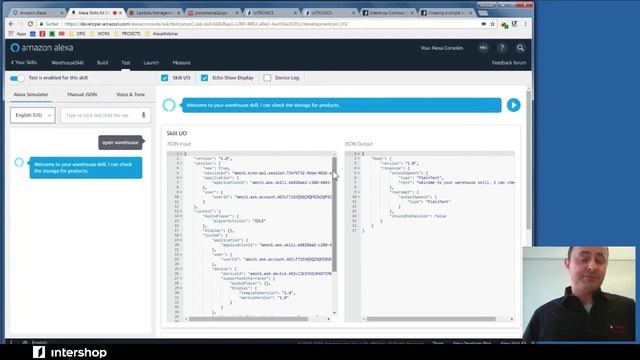Close the Amazon Alexa browser tab
This screenshot has width=640, height=360.
pos(62,13)
